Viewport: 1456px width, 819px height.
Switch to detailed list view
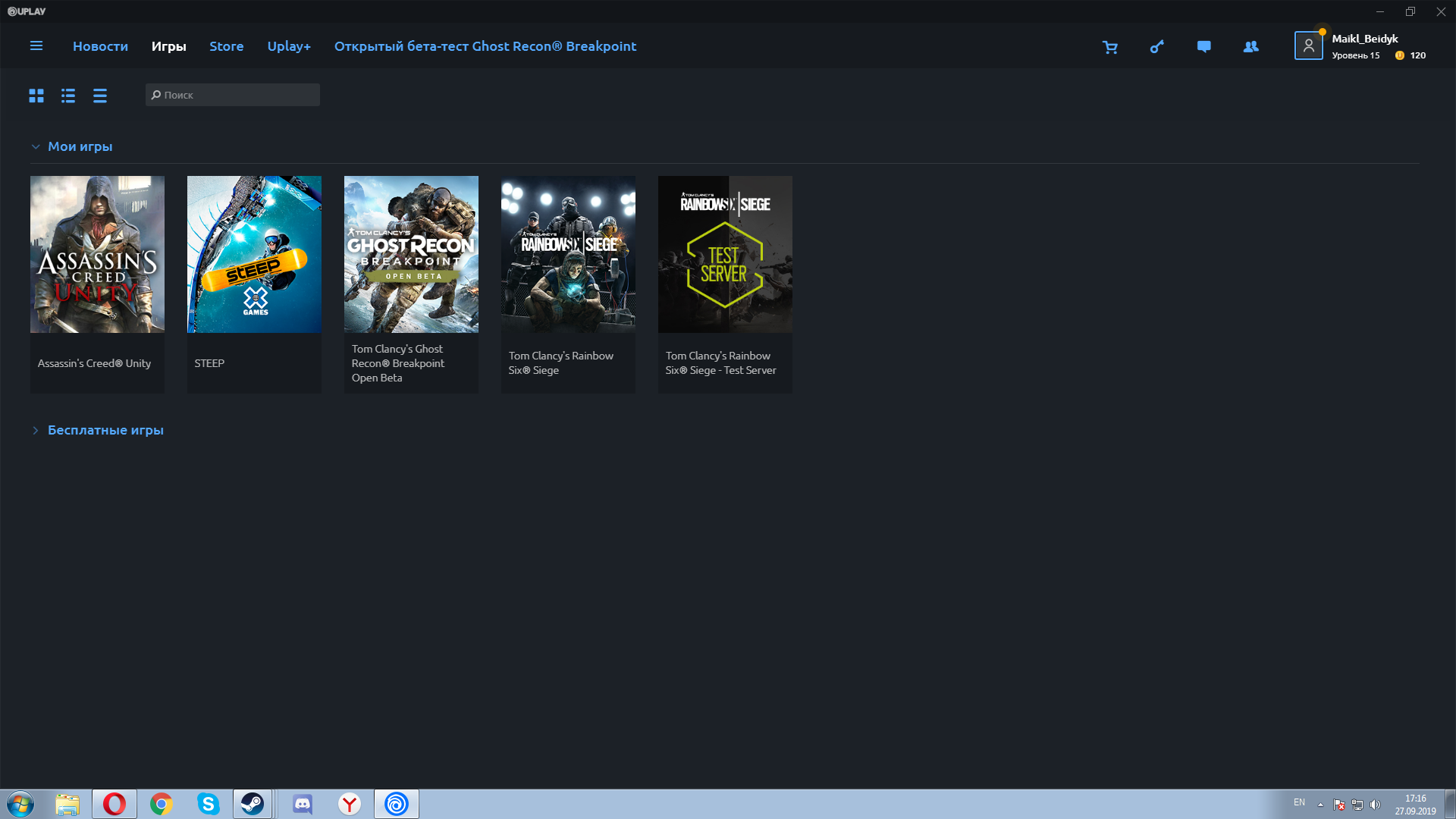[x=68, y=96]
